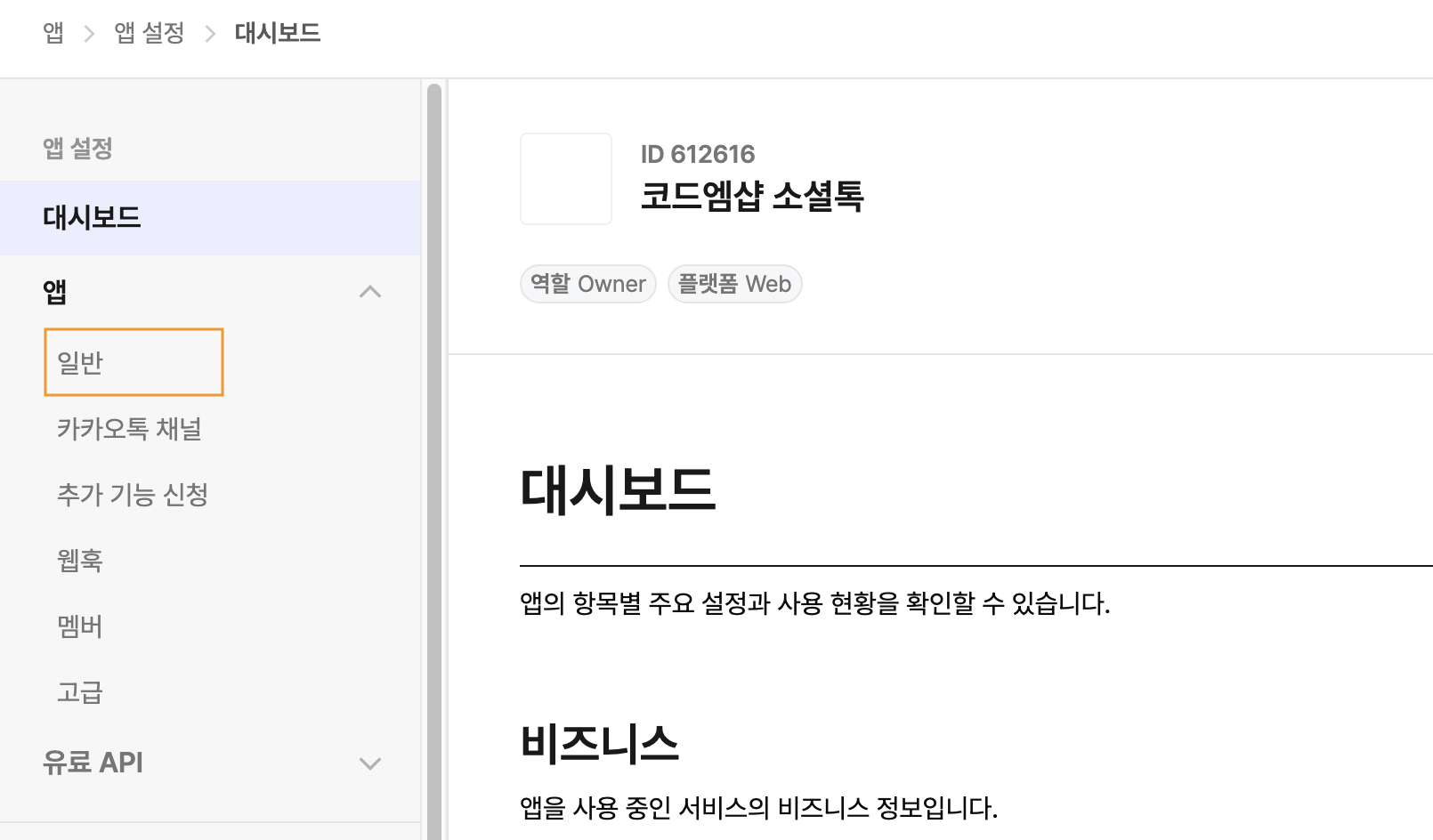The width and height of the screenshot is (1433, 840).
Task: Click the sidebar vertical scrollbar
Action: 434,445
